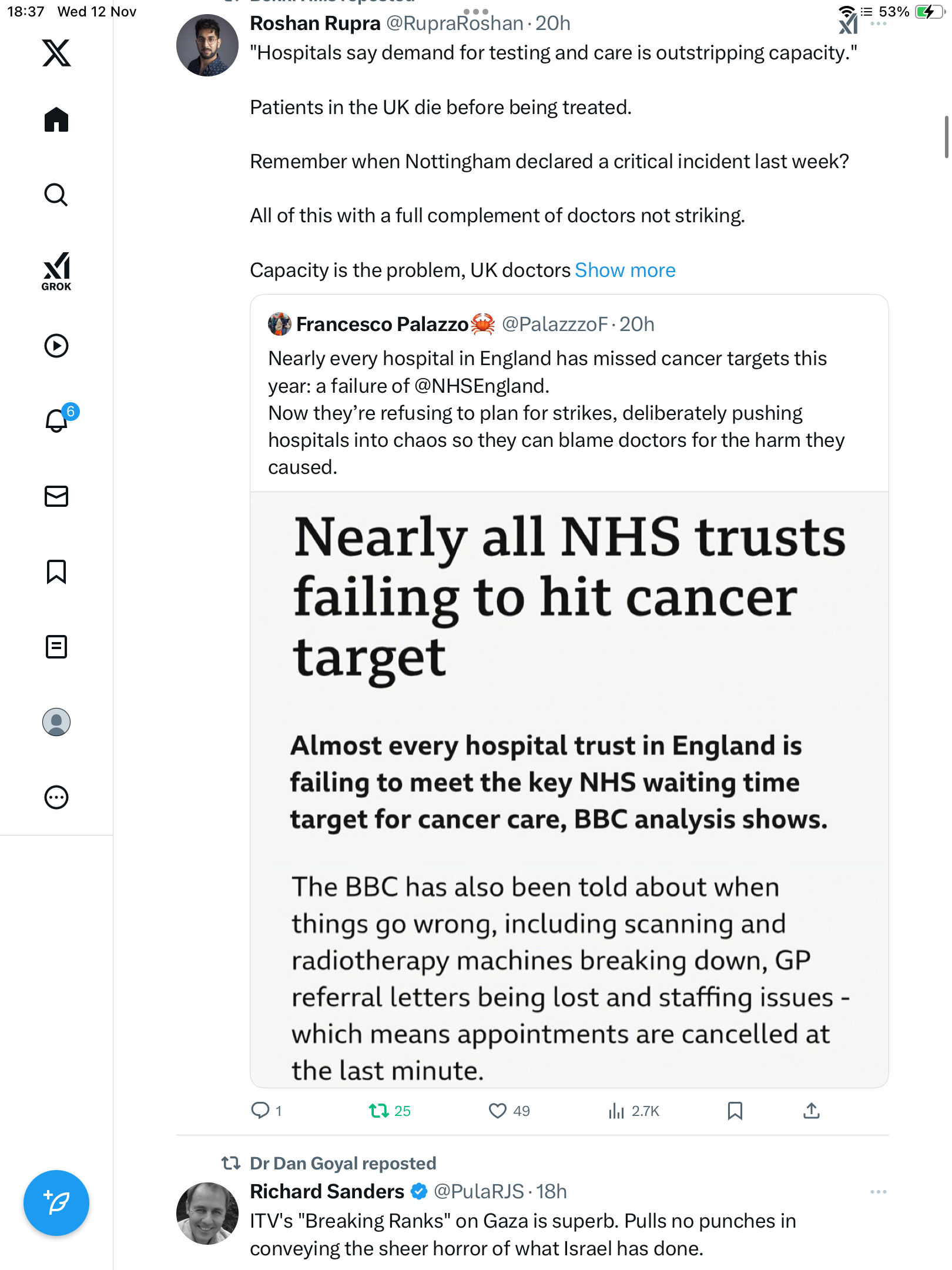Open the More circle menu in sidebar

[x=56, y=797]
